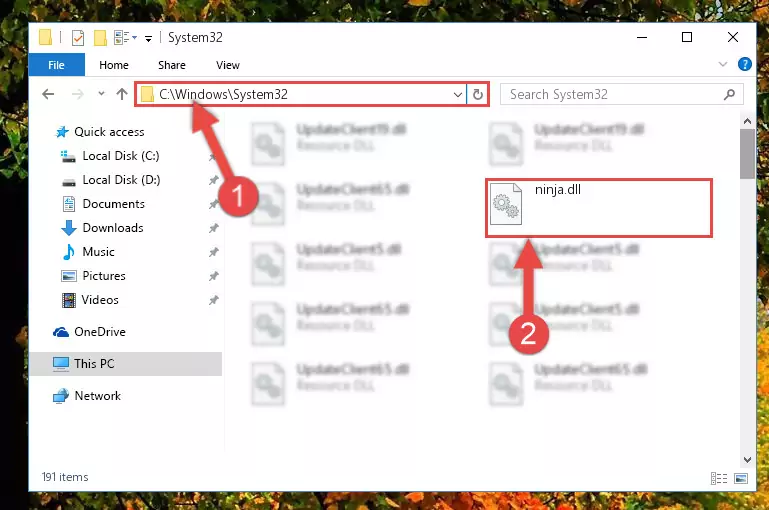Go up one folder level
Image resolution: width=769 pixels, height=510 pixels.
pyautogui.click(x=122, y=94)
